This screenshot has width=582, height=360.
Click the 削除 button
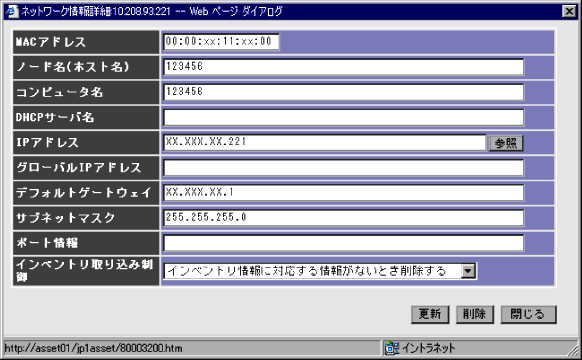(475, 315)
